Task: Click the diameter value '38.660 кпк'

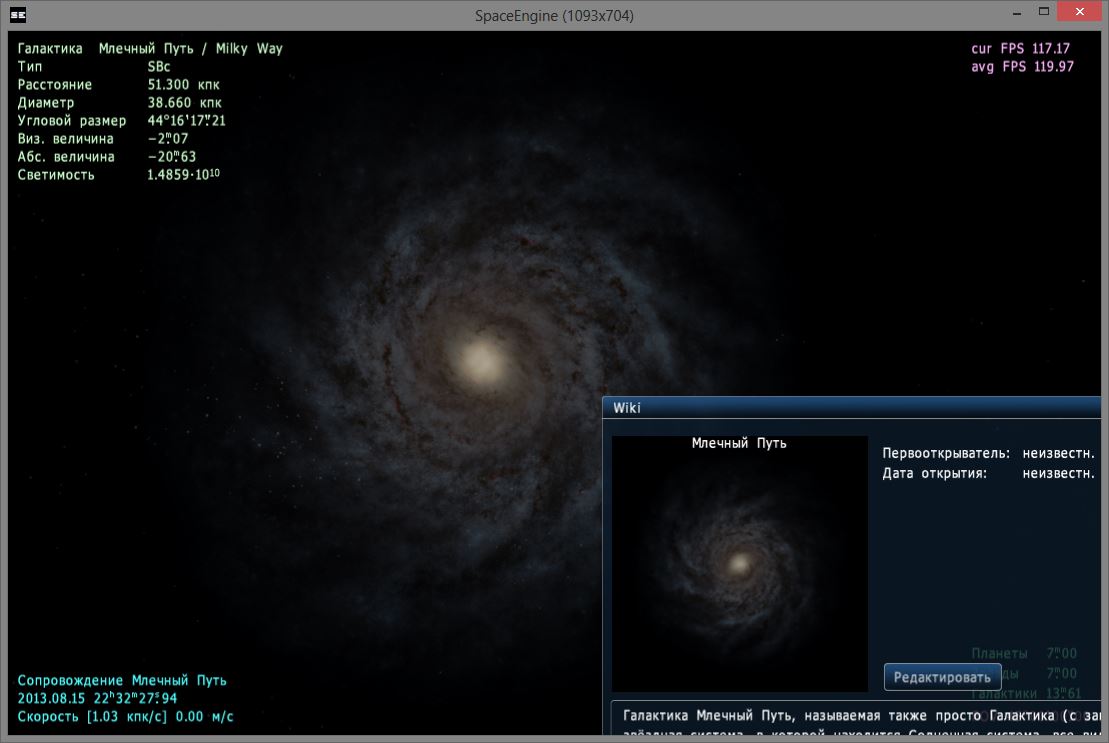Action: pyautogui.click(x=184, y=103)
